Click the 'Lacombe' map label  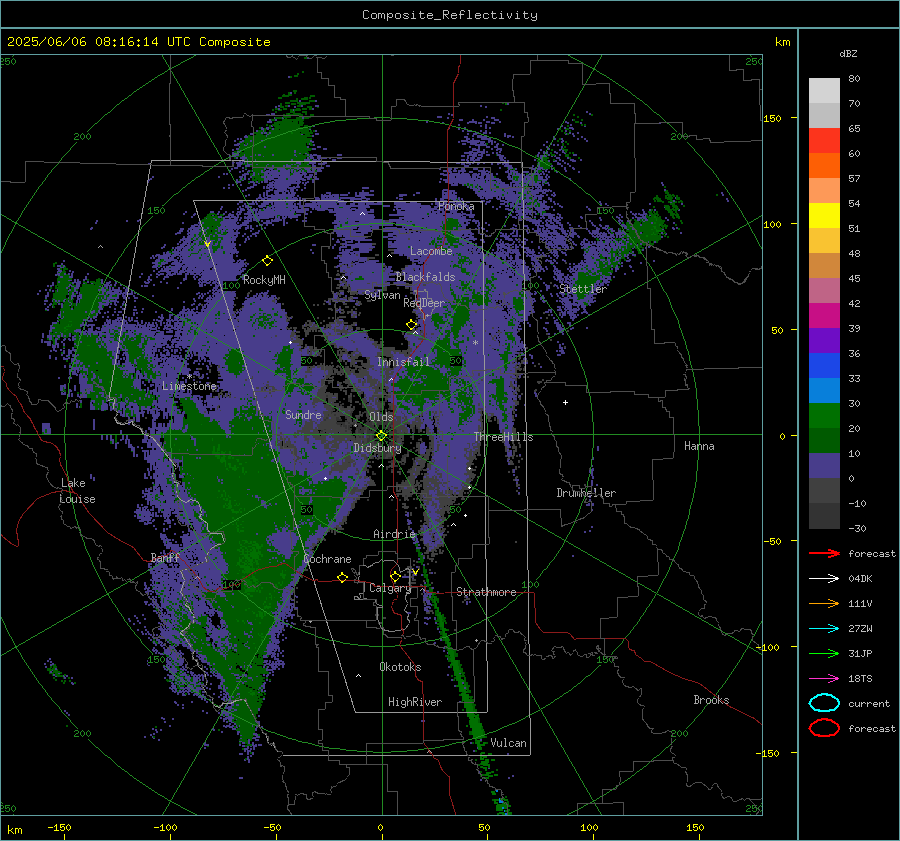coord(431,251)
